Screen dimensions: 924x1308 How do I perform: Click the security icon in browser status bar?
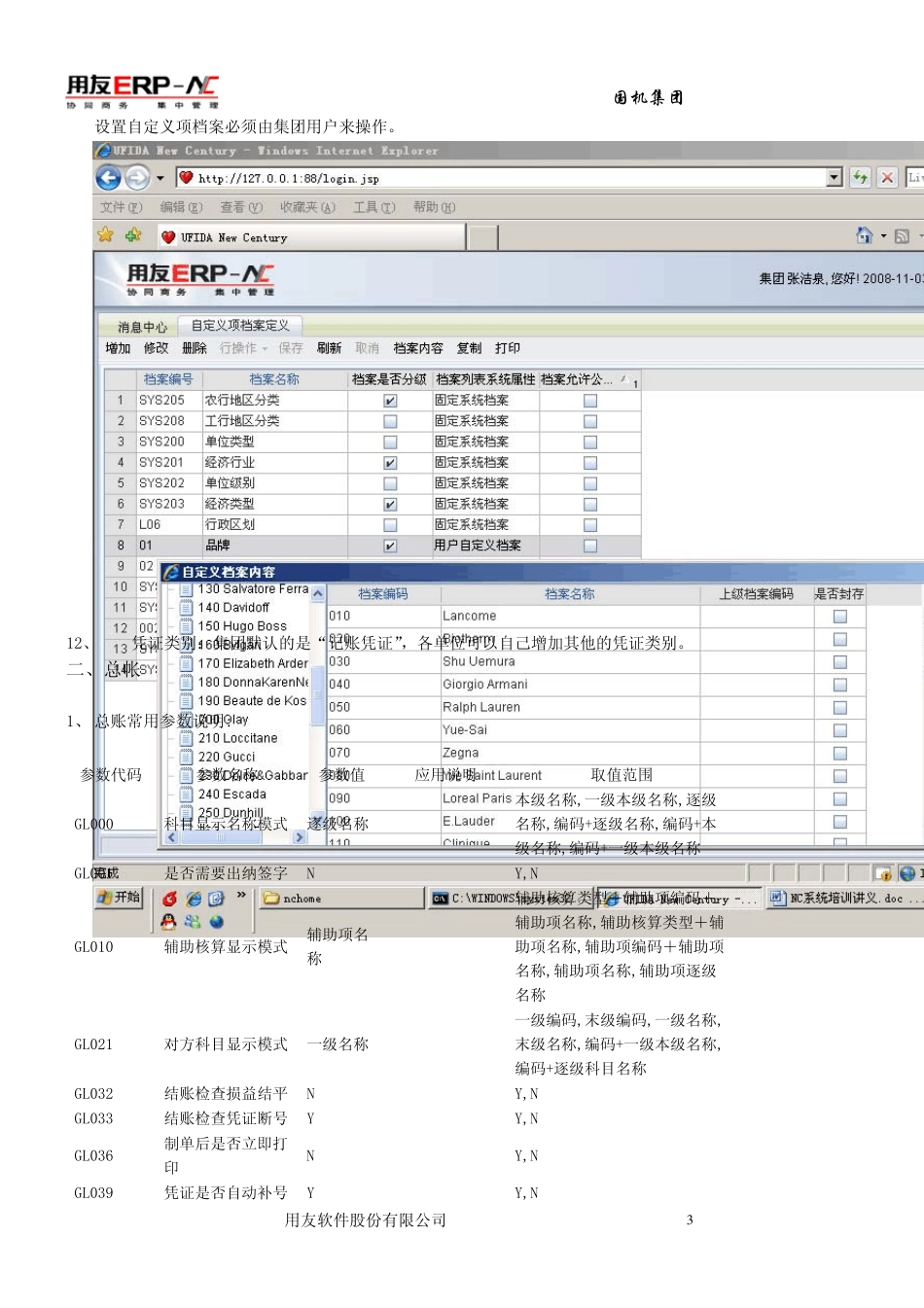[883, 873]
